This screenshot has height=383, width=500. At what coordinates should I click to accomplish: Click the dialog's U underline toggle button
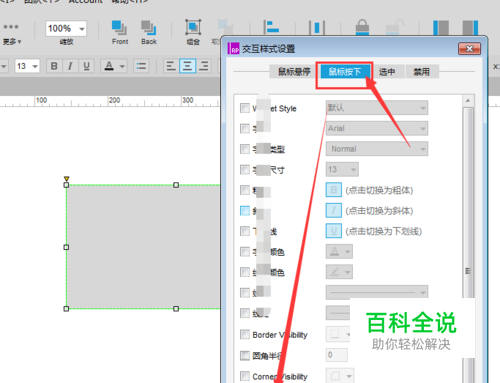click(x=334, y=231)
